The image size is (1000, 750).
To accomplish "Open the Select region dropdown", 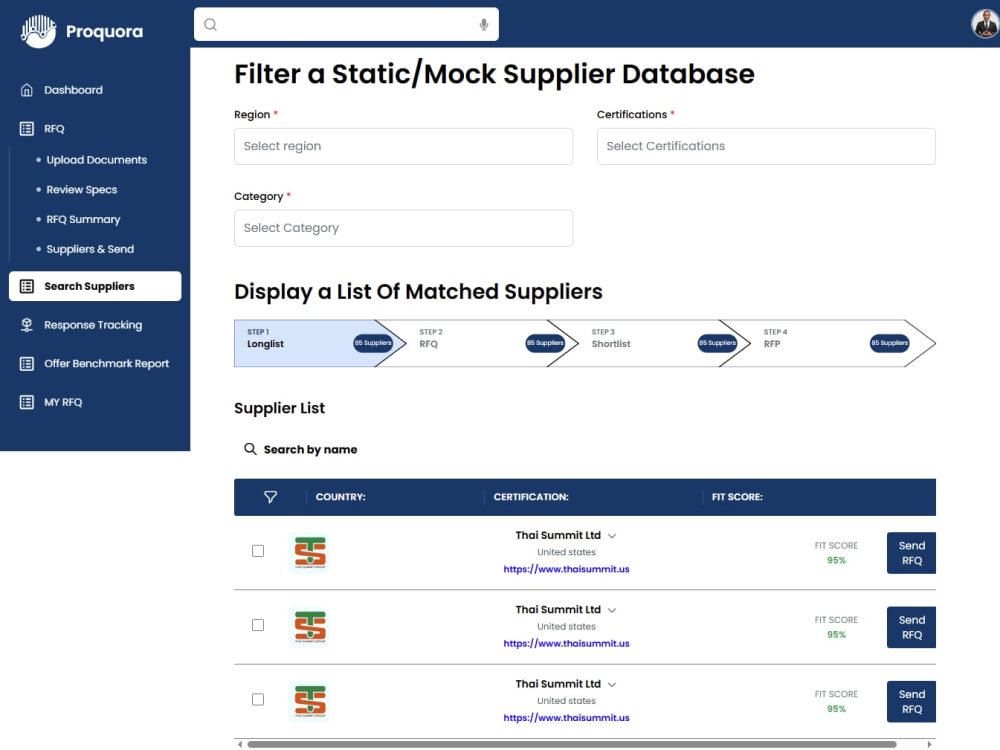I will (x=403, y=147).
